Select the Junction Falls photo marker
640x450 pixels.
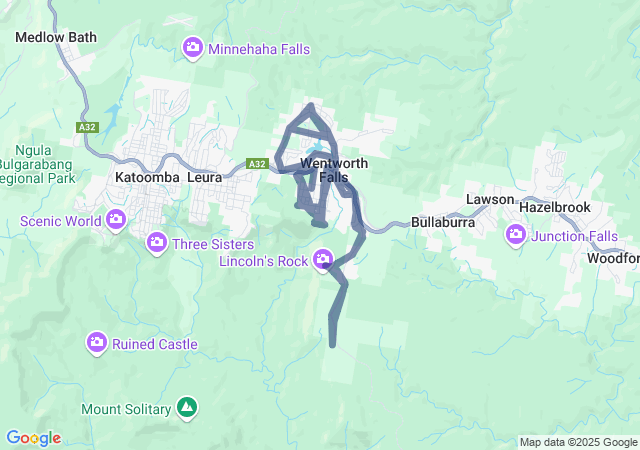pyautogui.click(x=516, y=236)
